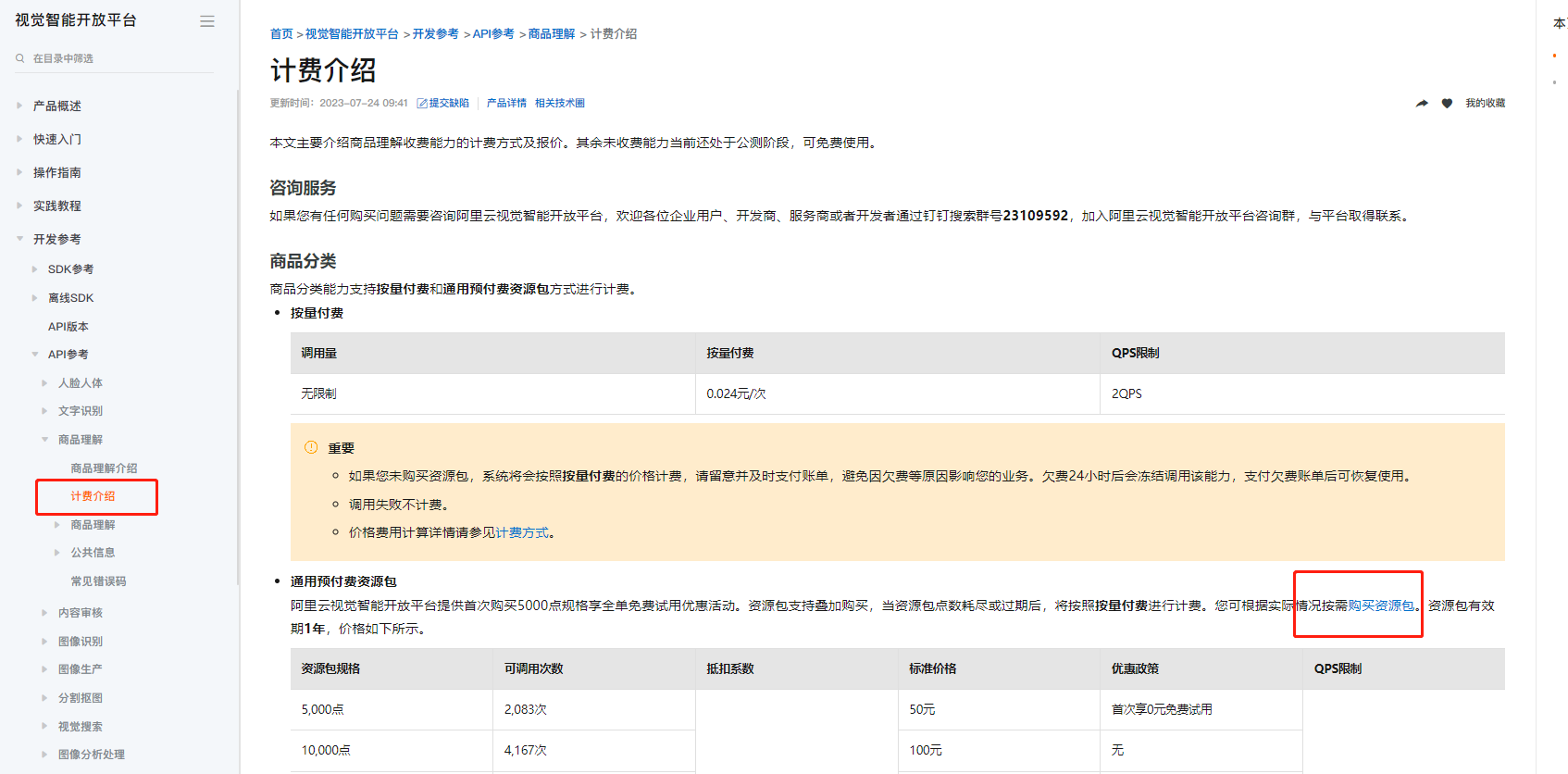The width and height of the screenshot is (1568, 774).
Task: Open 商品理解介绍 page in sidebar
Action: (104, 468)
